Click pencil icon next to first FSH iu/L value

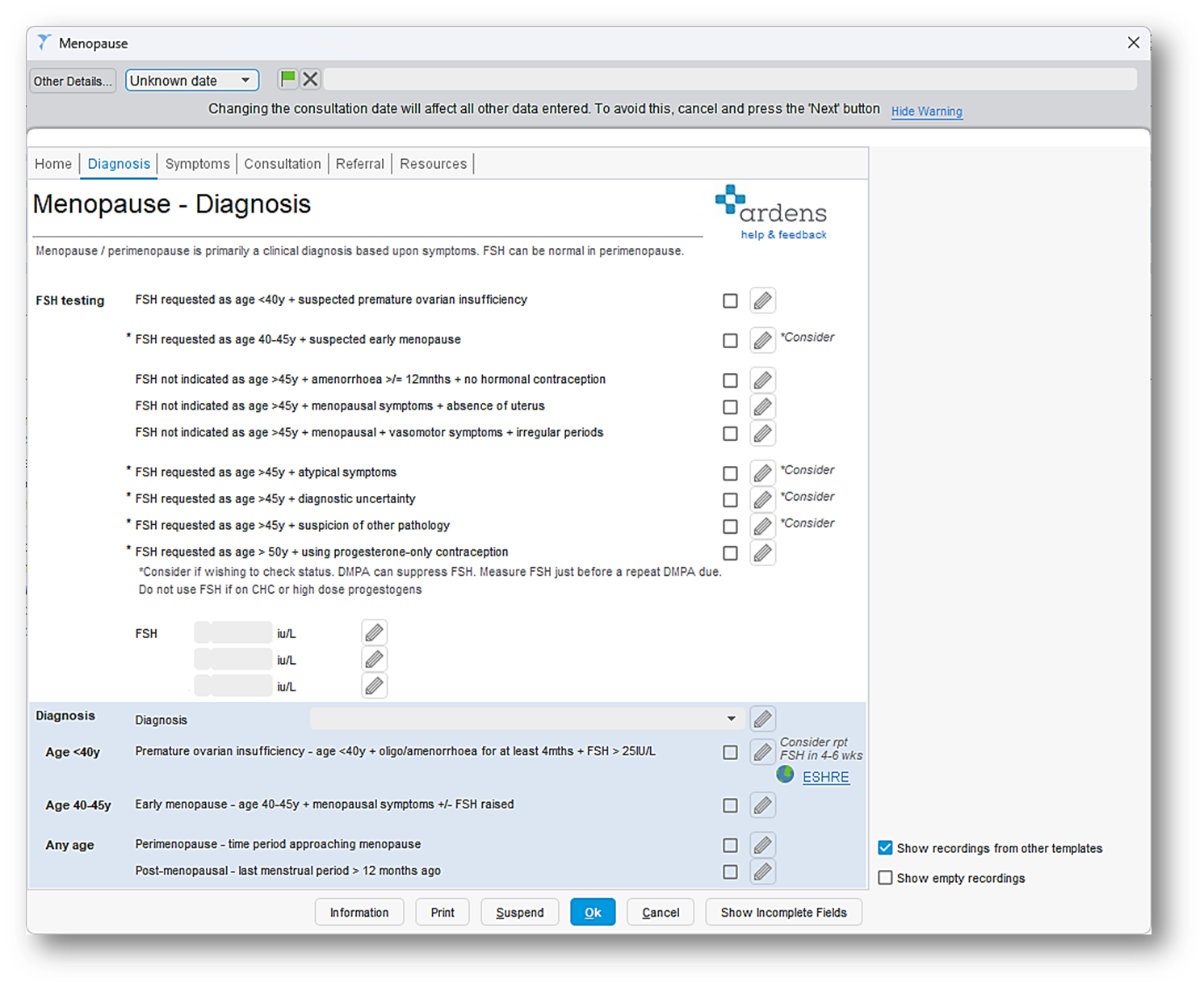click(x=374, y=632)
